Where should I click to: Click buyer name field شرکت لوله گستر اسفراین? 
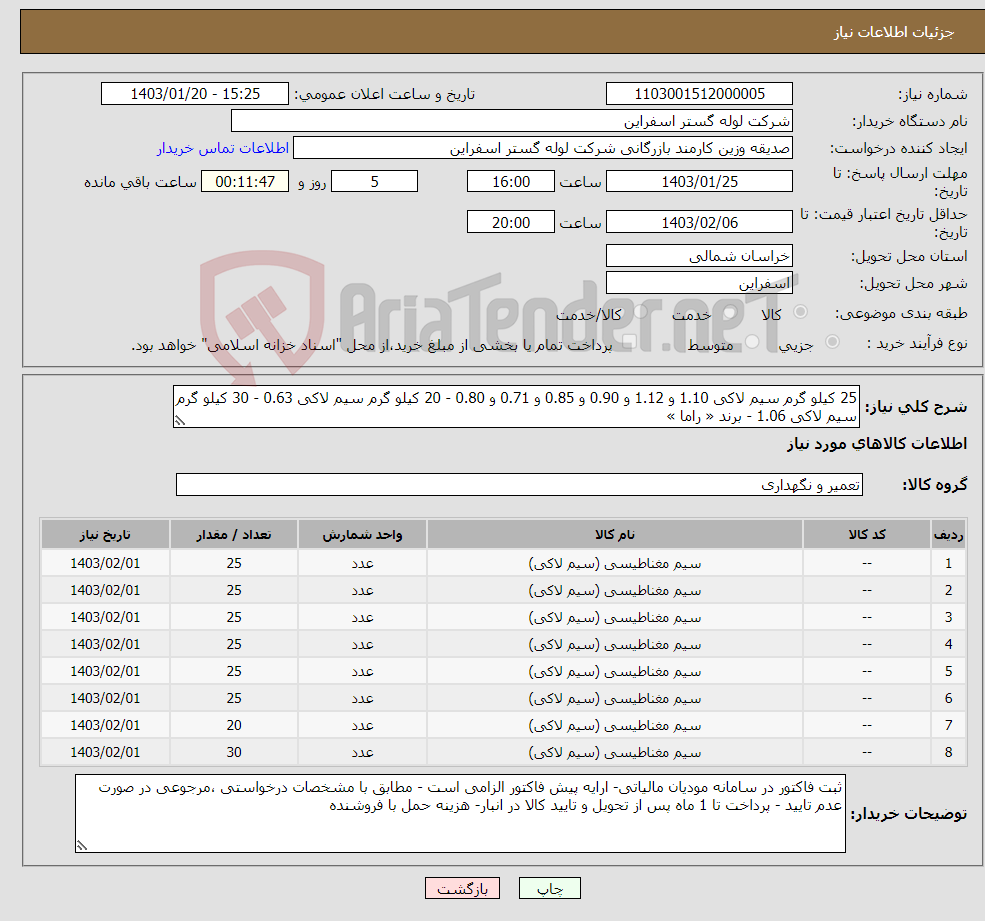pos(511,121)
